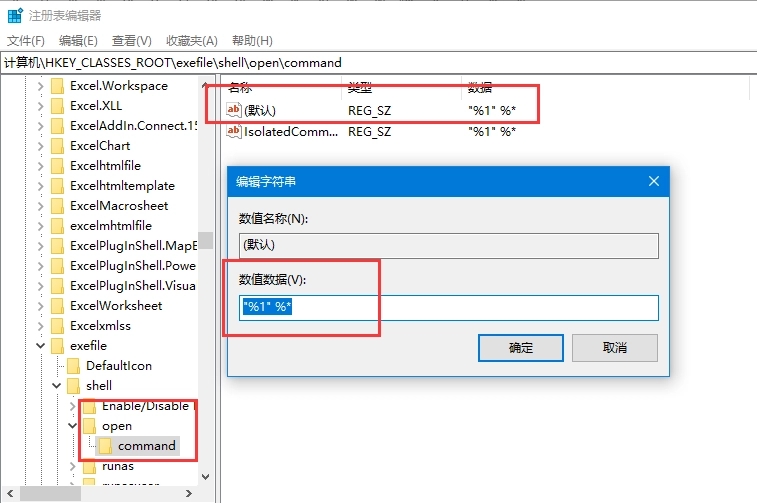Click the Registry Editor app icon in title bar
The height and width of the screenshot is (503, 757).
point(15,15)
